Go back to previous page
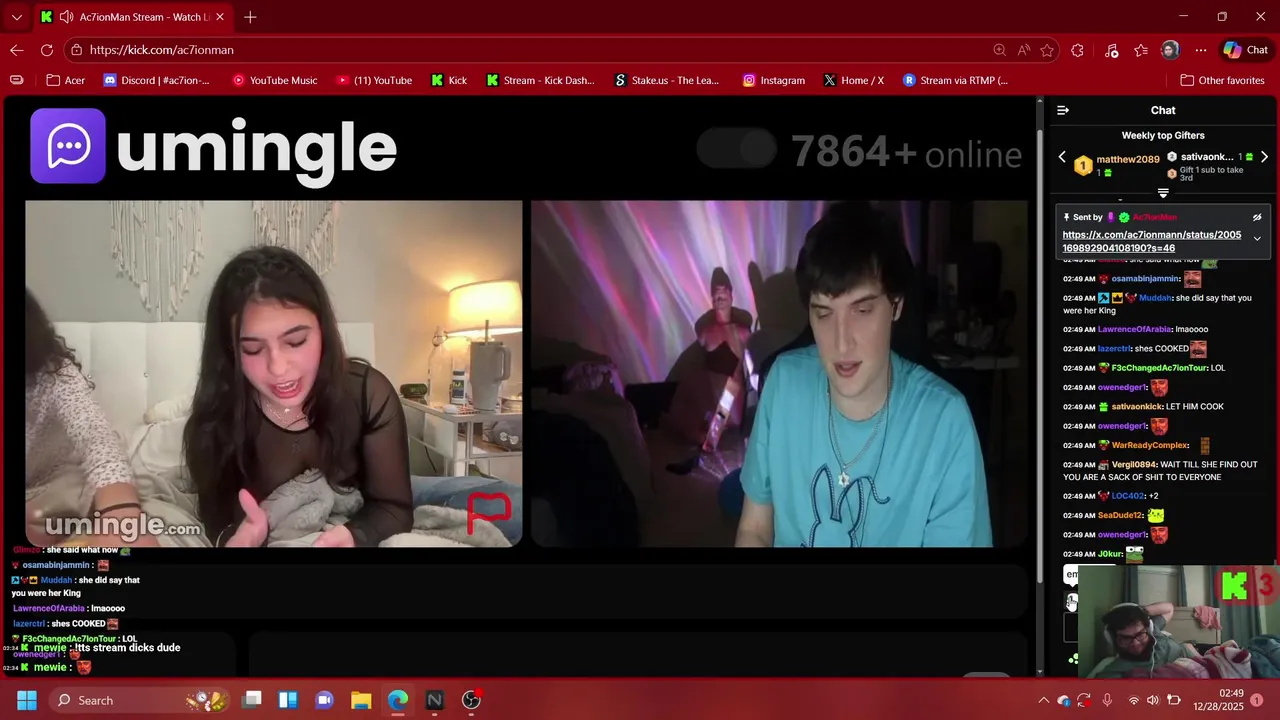This screenshot has height=720, width=1280. click(17, 50)
